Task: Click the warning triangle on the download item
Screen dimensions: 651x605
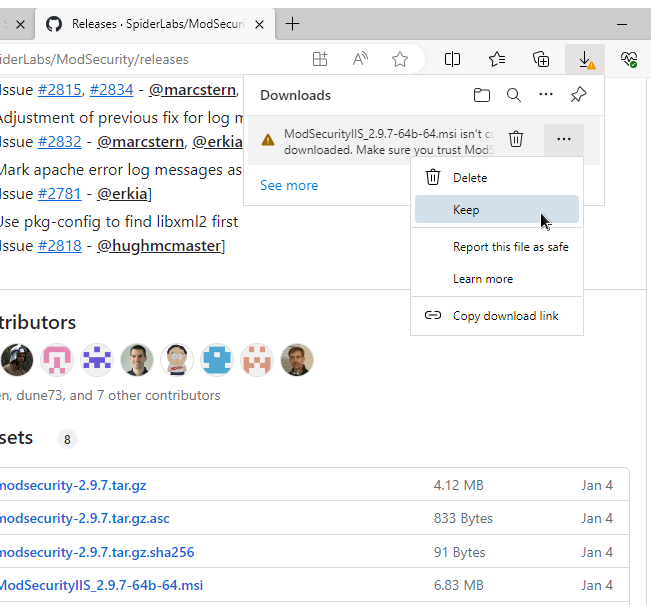Action: [268, 140]
